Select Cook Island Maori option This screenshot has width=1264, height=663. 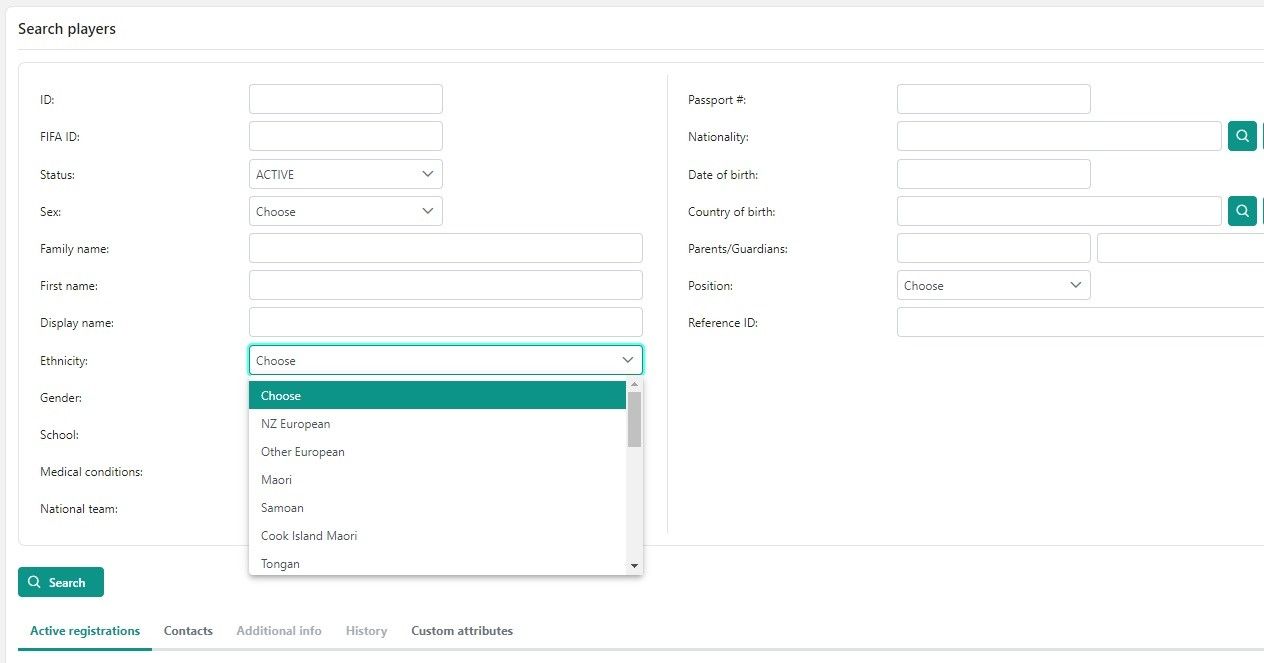click(x=309, y=536)
